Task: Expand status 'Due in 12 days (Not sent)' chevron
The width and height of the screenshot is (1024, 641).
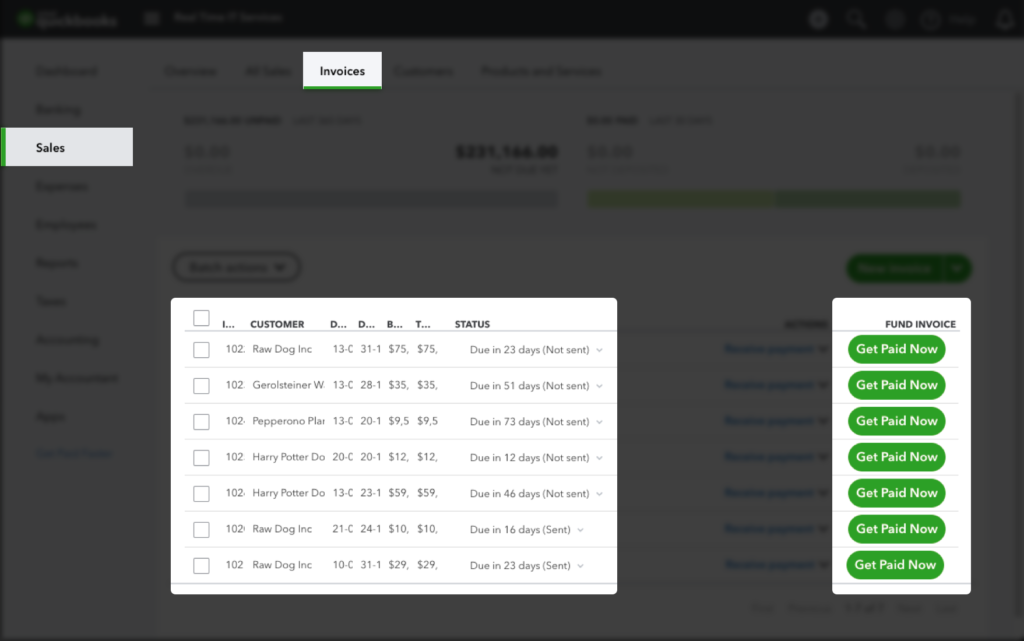Action: pyautogui.click(x=599, y=458)
